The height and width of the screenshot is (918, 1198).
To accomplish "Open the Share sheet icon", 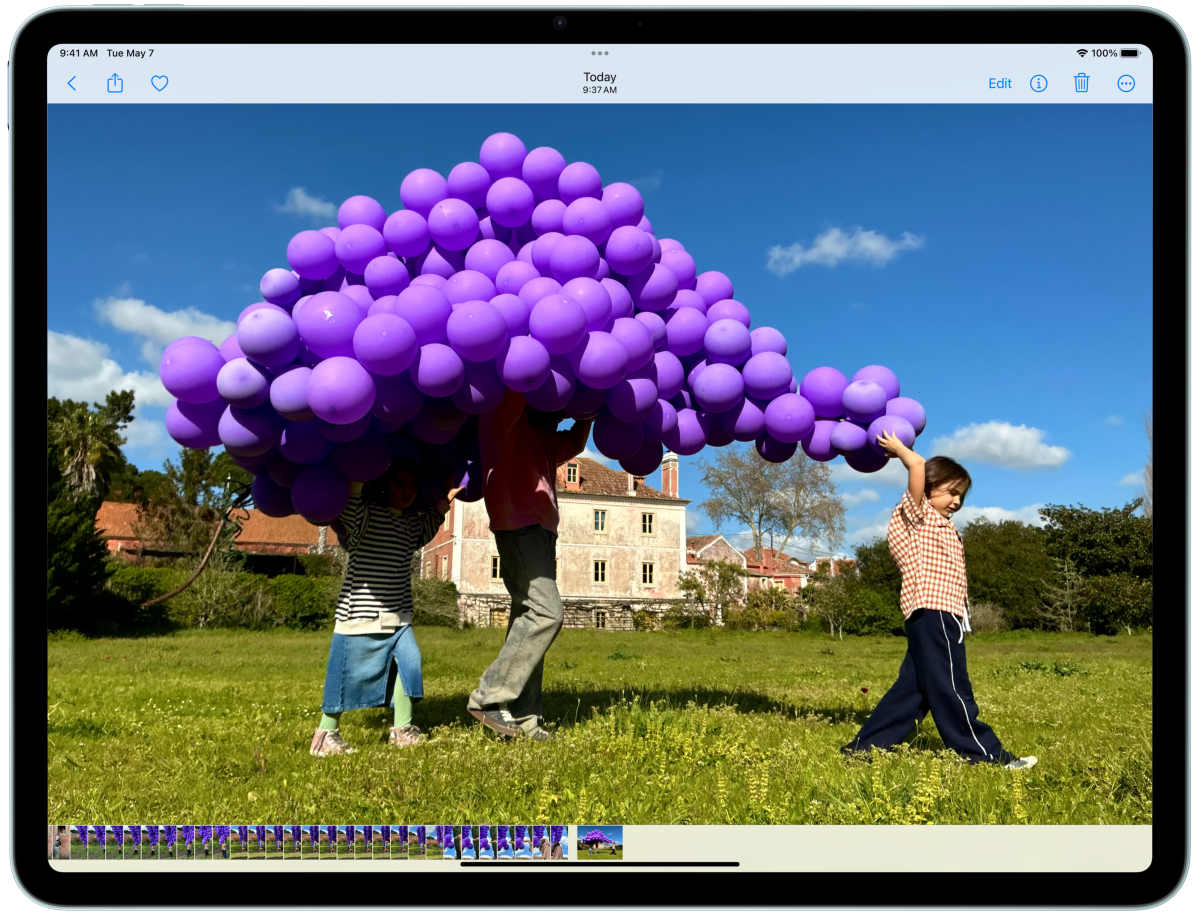I will pyautogui.click(x=115, y=82).
